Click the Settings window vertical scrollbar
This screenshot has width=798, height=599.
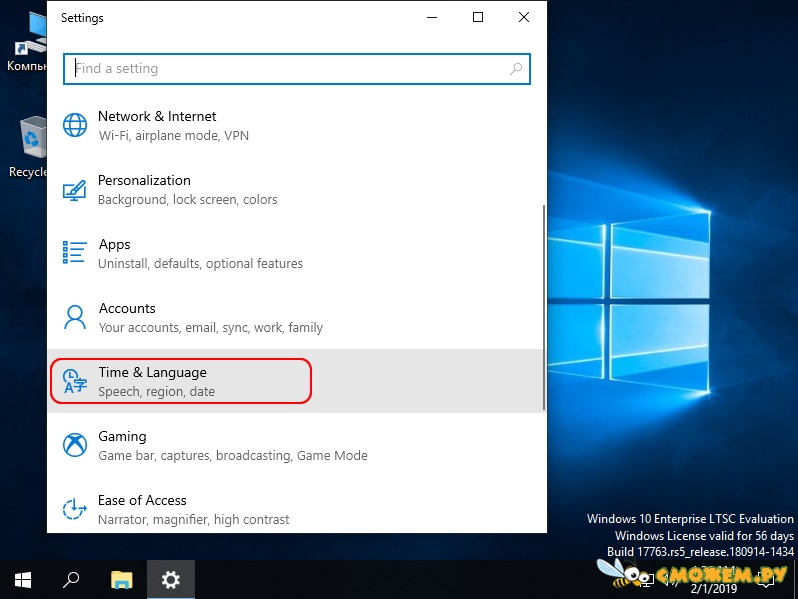pos(544,307)
